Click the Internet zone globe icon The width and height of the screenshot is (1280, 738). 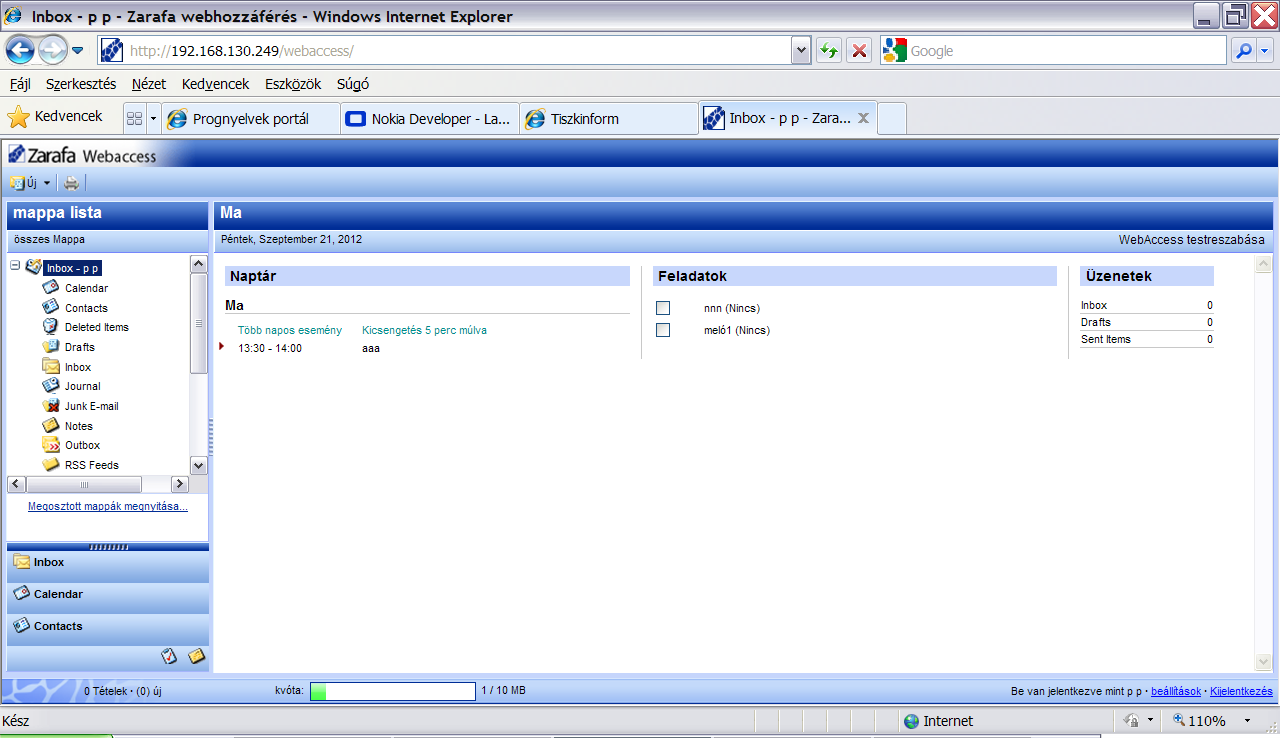pyautogui.click(x=911, y=721)
